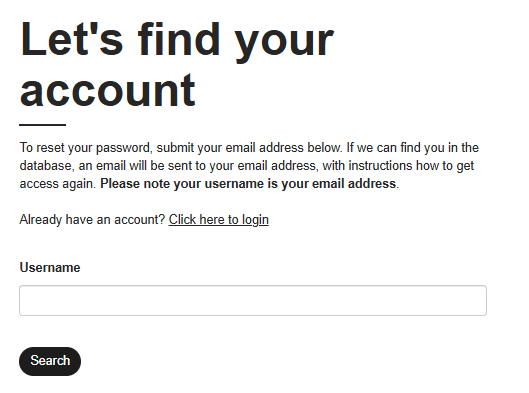This screenshot has height=393, width=529.
Task: Click the bold words 'email address'
Action: click(x=354, y=184)
